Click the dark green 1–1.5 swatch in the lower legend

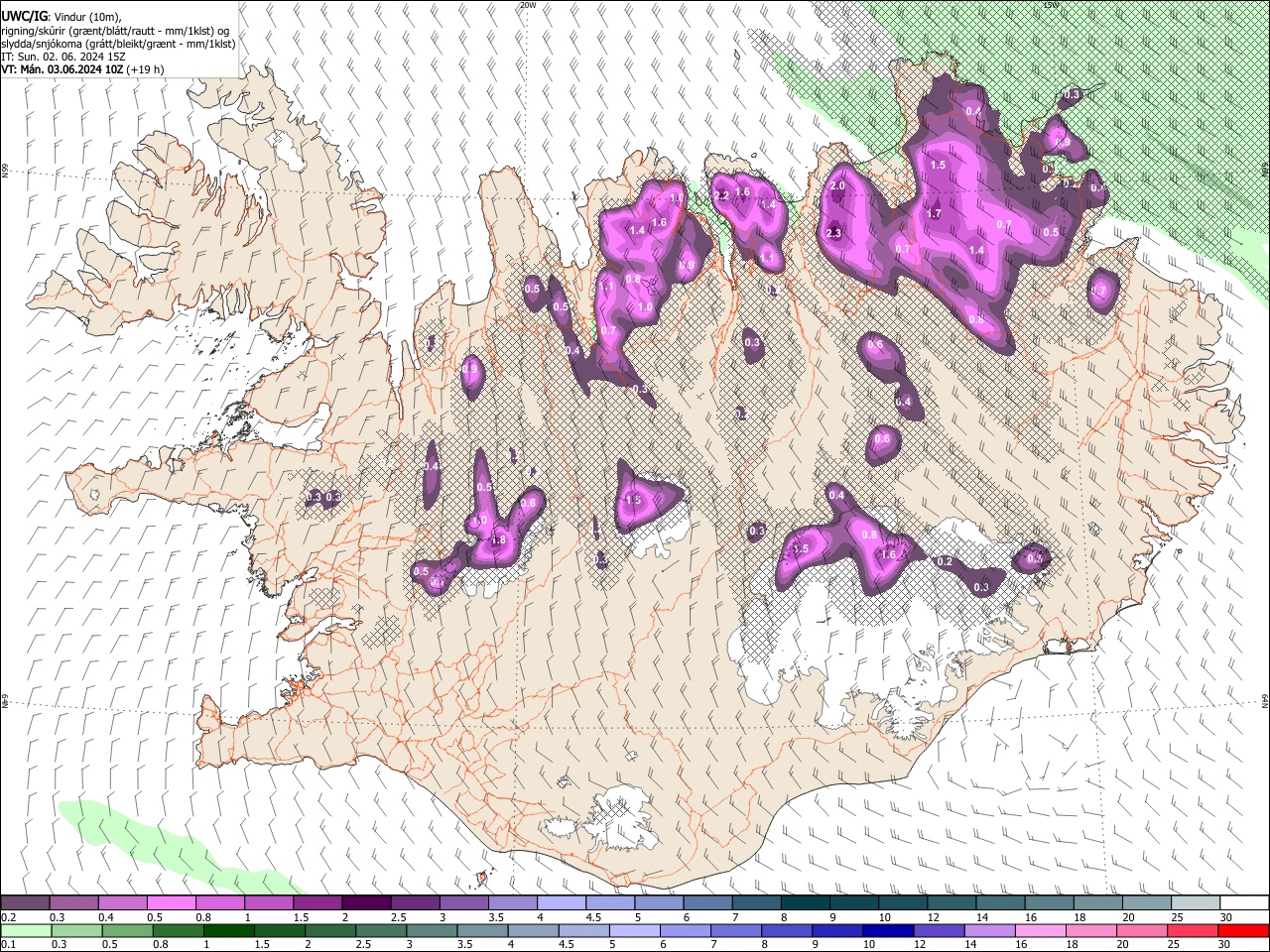point(229,930)
